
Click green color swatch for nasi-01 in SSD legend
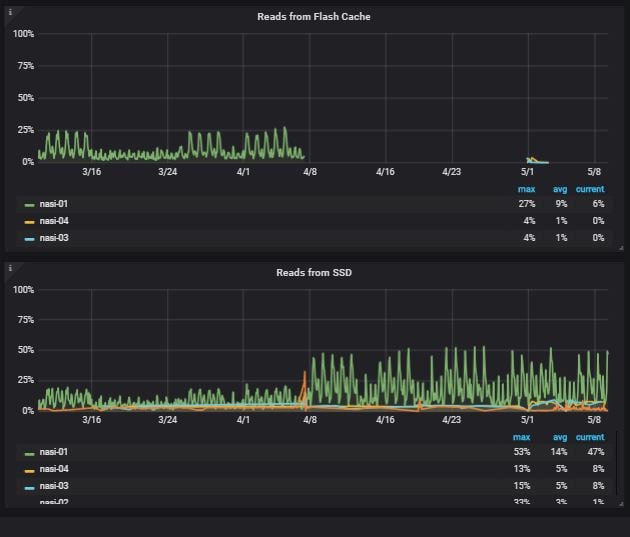tap(30, 453)
